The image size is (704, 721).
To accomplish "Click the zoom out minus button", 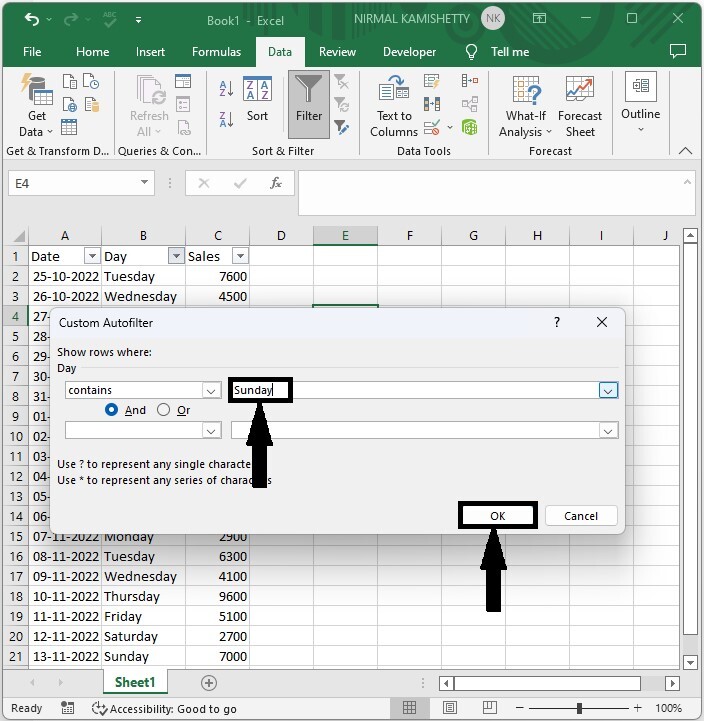I will (520, 708).
